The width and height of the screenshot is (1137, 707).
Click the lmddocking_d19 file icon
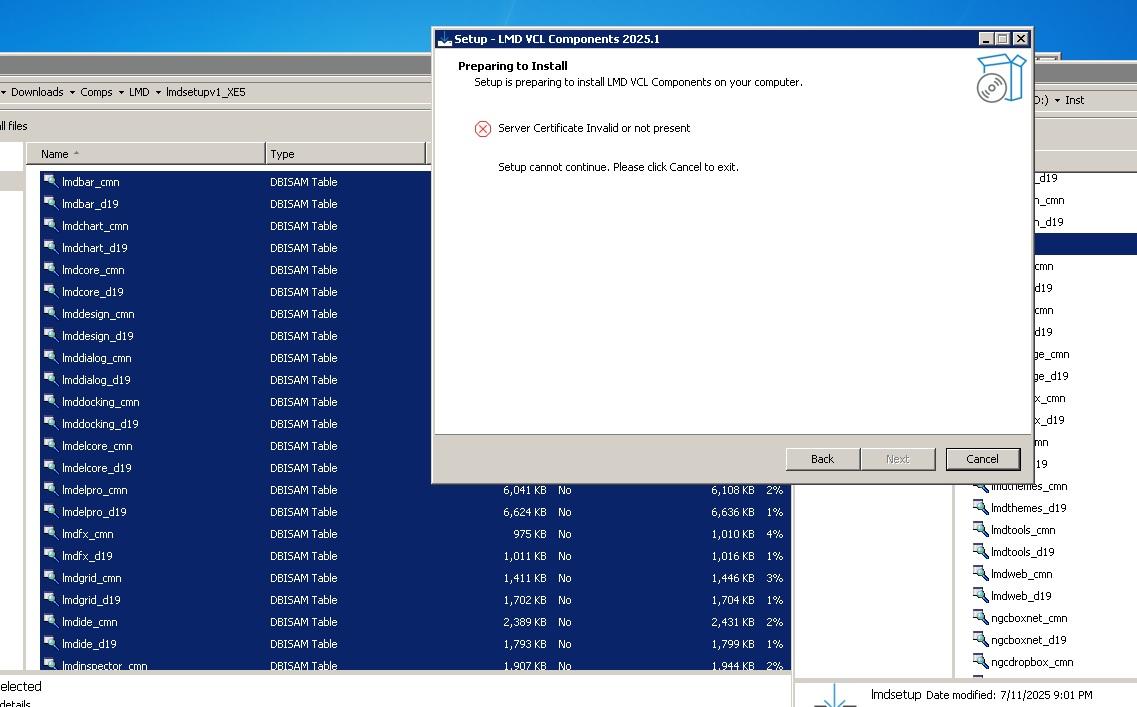[51, 423]
